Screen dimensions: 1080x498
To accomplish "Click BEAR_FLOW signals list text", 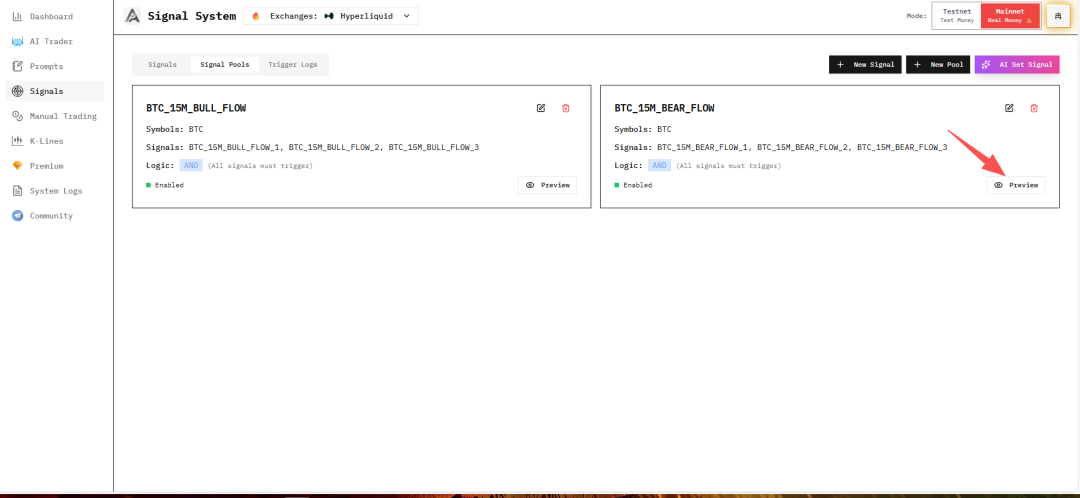I will click(x=781, y=147).
